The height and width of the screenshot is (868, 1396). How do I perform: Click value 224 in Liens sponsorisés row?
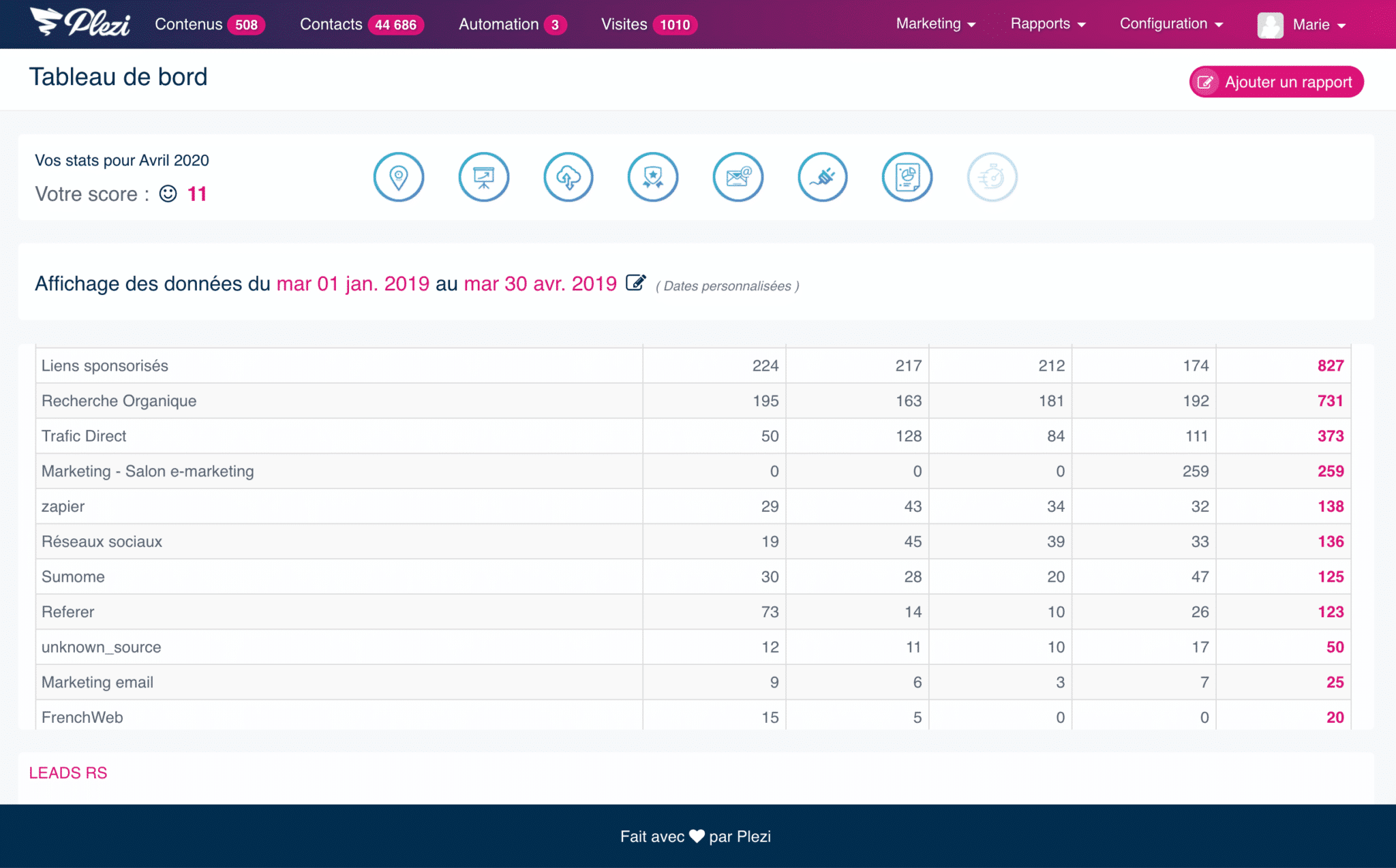[765, 366]
